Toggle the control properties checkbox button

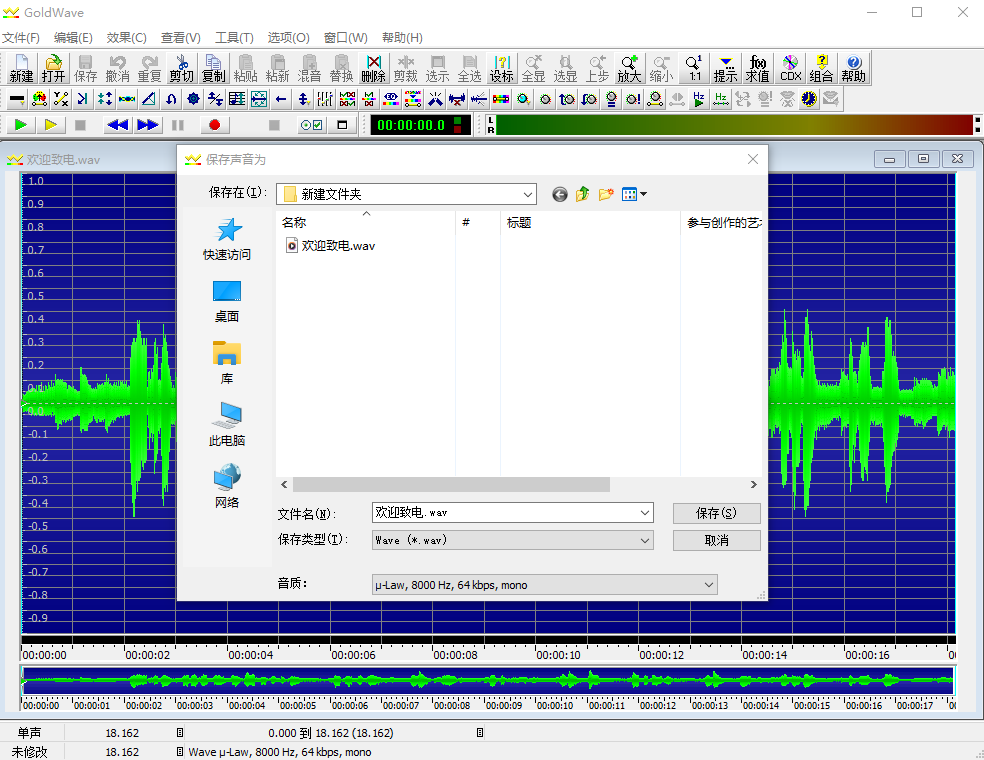312,125
